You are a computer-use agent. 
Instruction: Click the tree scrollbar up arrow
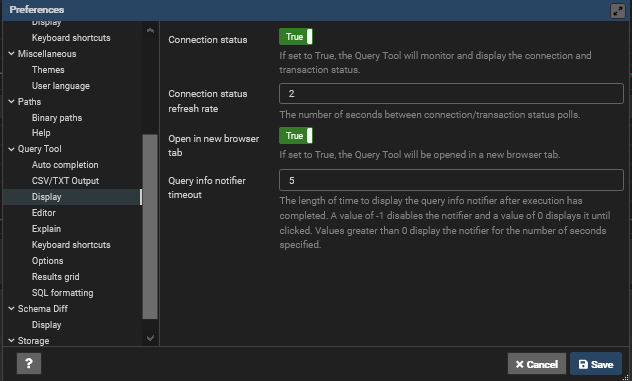pos(150,30)
